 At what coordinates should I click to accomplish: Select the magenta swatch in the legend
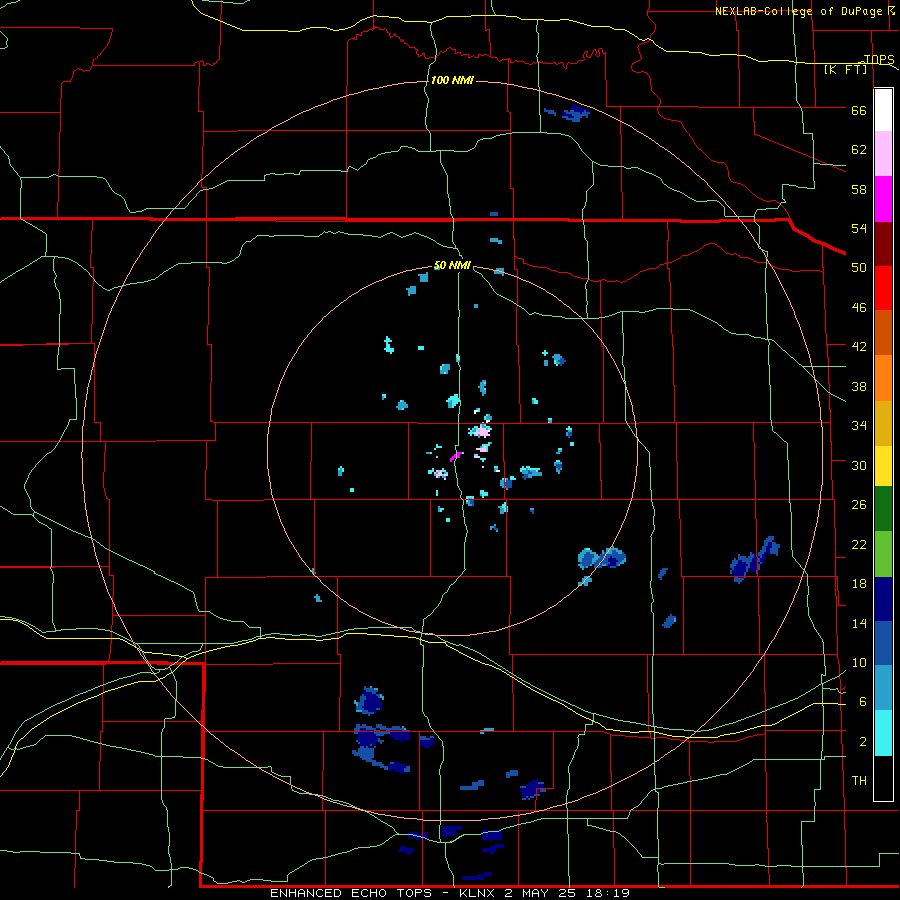point(883,199)
